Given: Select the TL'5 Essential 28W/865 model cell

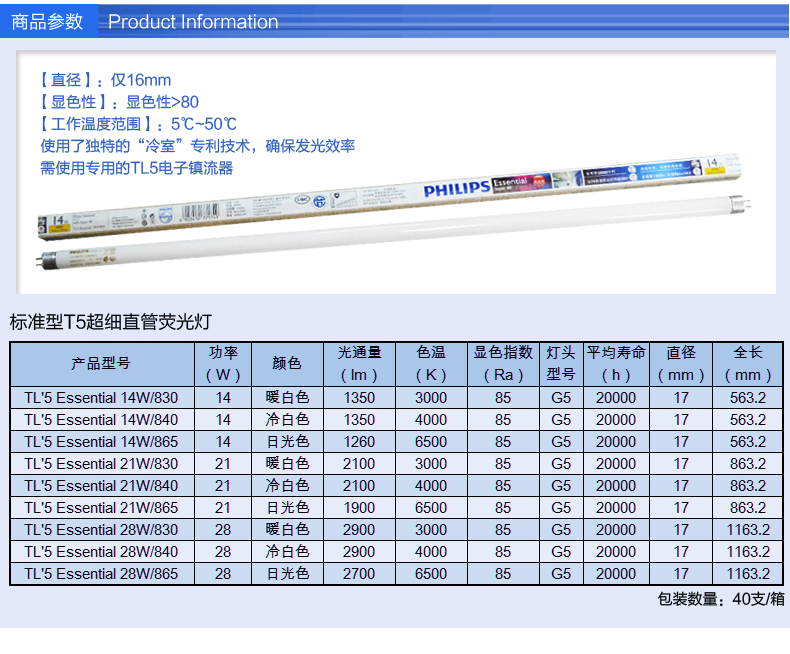Looking at the screenshot, I should pos(101,574).
